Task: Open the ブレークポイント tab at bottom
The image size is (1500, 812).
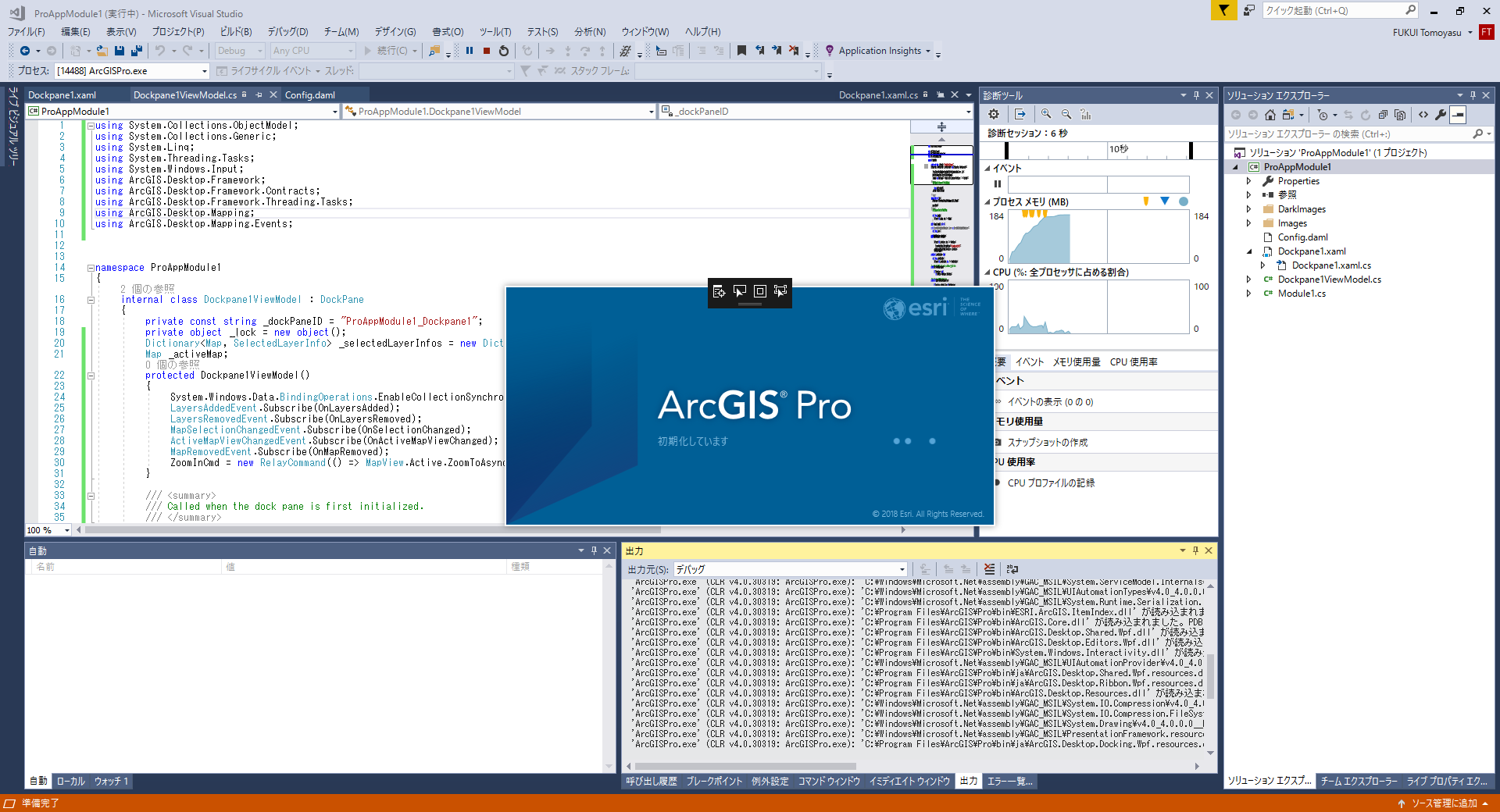Action: point(714,781)
